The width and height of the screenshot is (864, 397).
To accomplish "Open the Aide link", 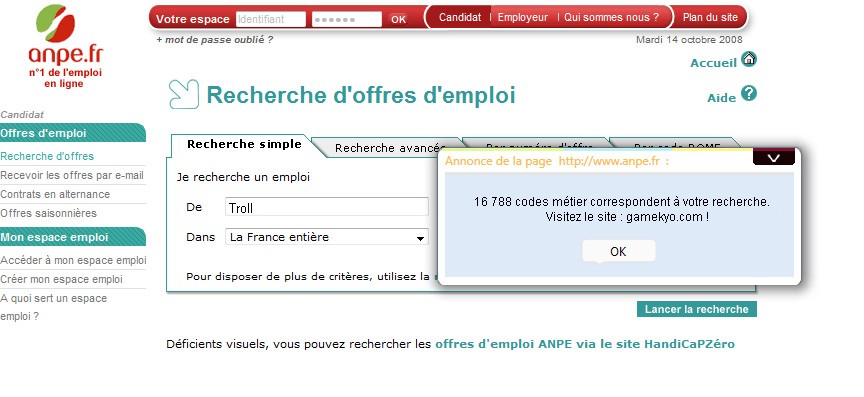I will (721, 98).
